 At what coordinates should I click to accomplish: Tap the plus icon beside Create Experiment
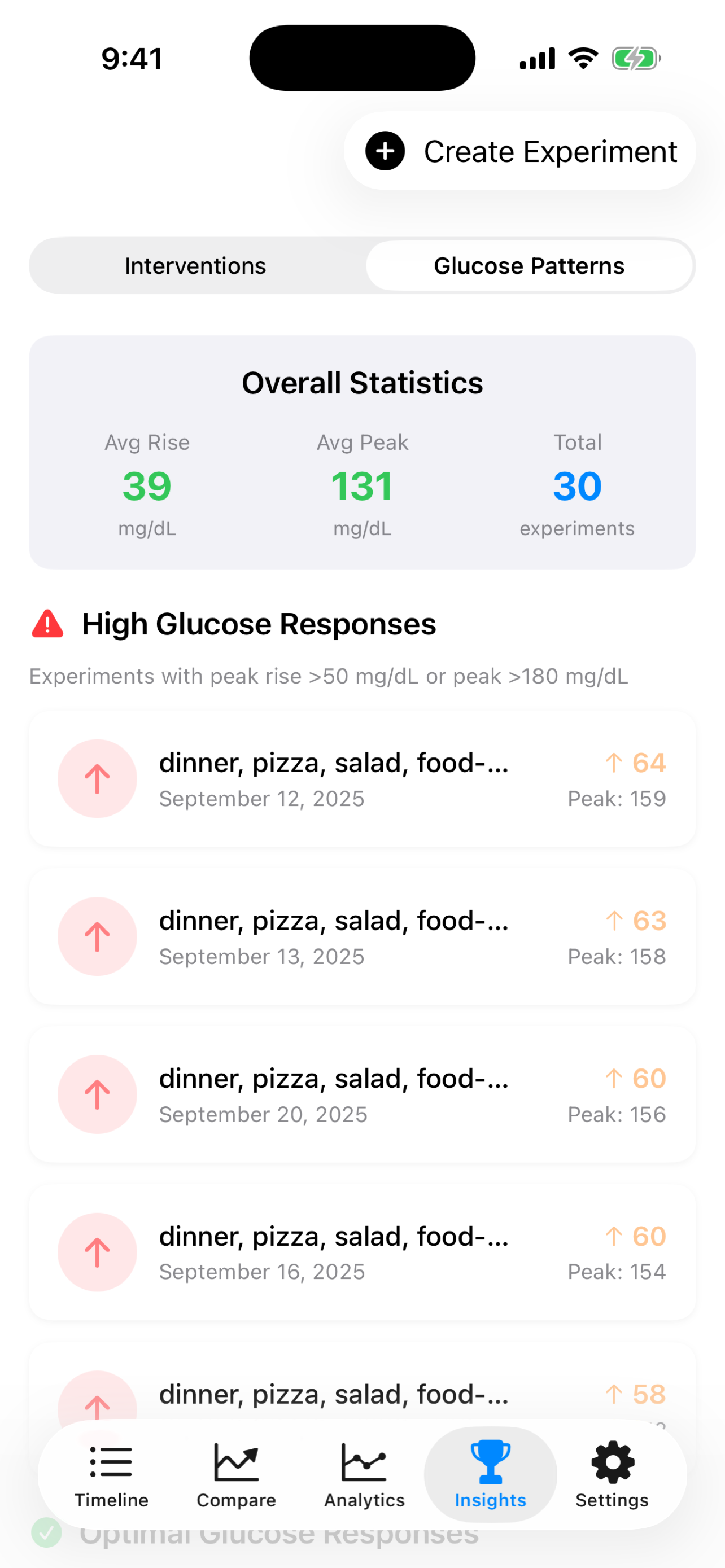coord(385,151)
